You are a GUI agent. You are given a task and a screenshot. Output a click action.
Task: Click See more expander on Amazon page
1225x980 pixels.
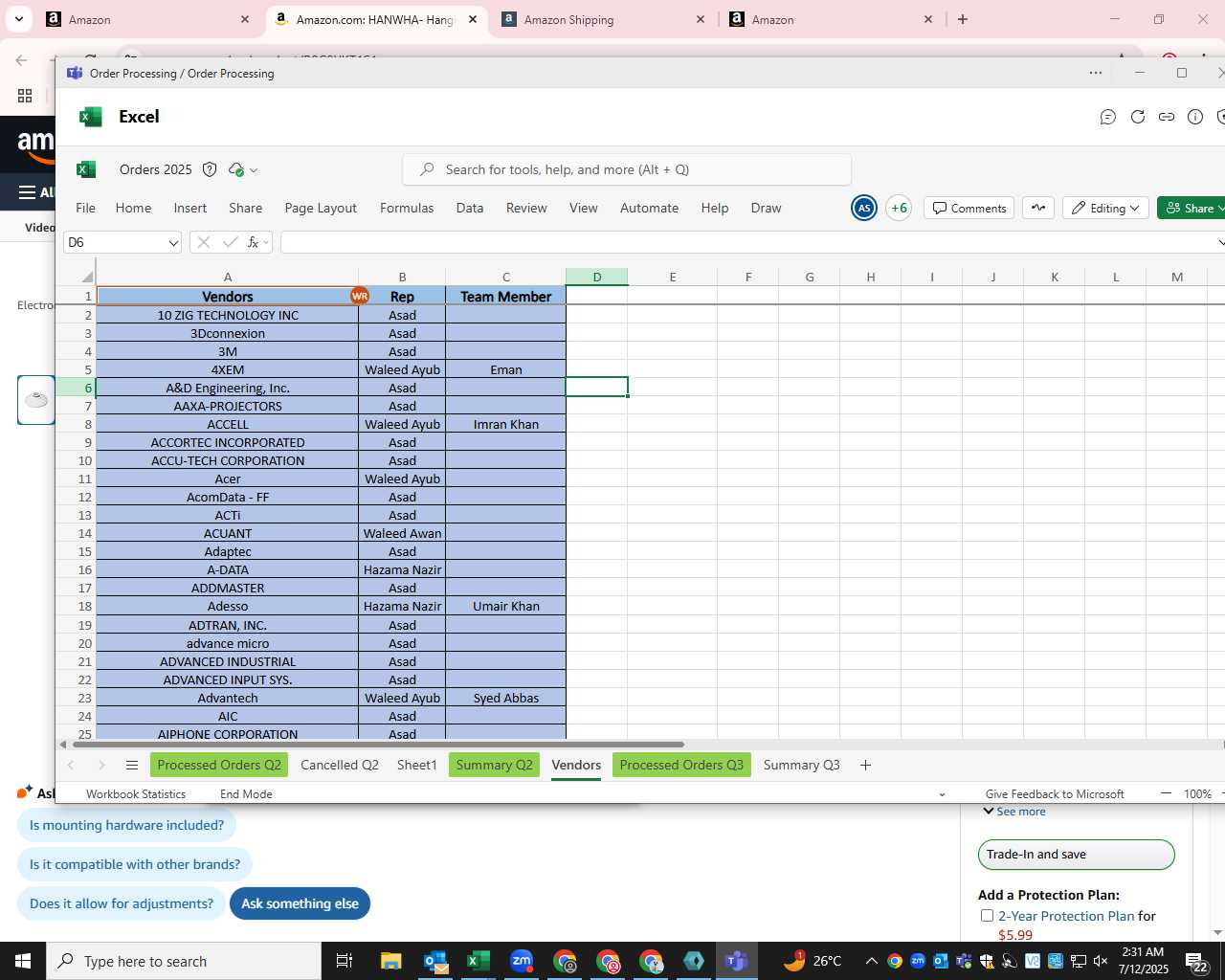pos(1014,812)
